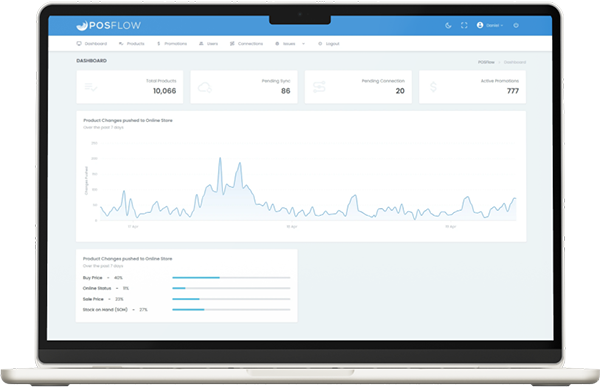Click the Sale Price progress bar
600x387 pixels.
231,299
